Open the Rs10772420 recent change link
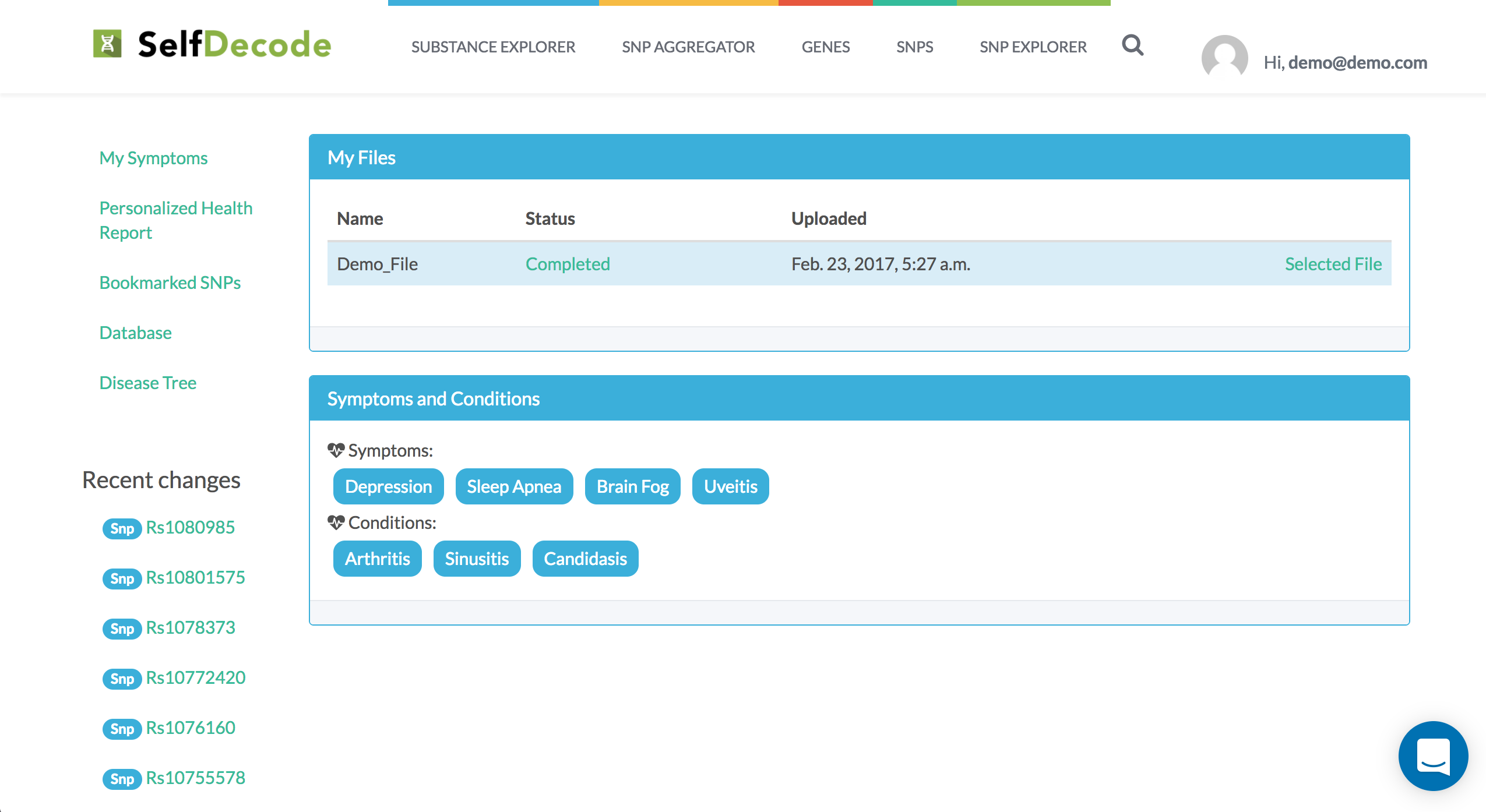 click(x=195, y=677)
